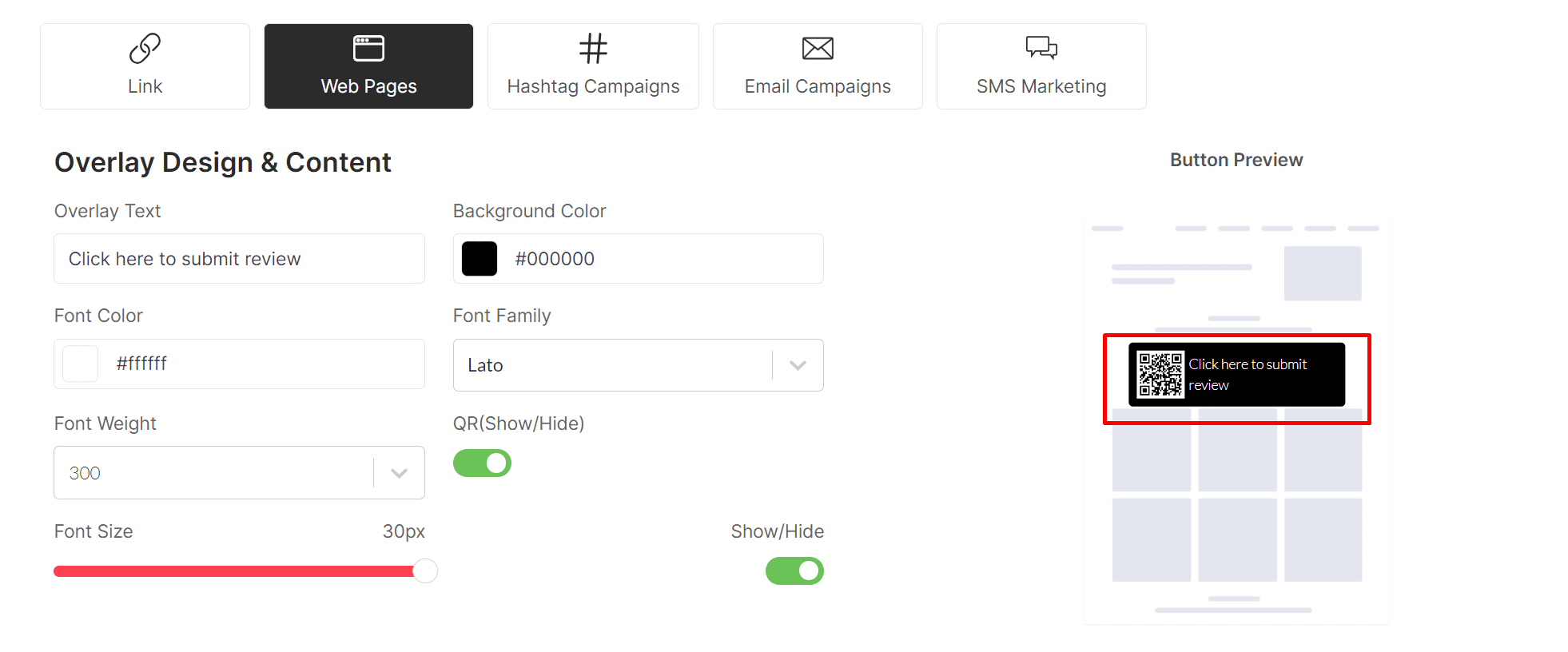The width and height of the screenshot is (1568, 652).
Task: Click the hashtag symbol icon
Action: 593,48
